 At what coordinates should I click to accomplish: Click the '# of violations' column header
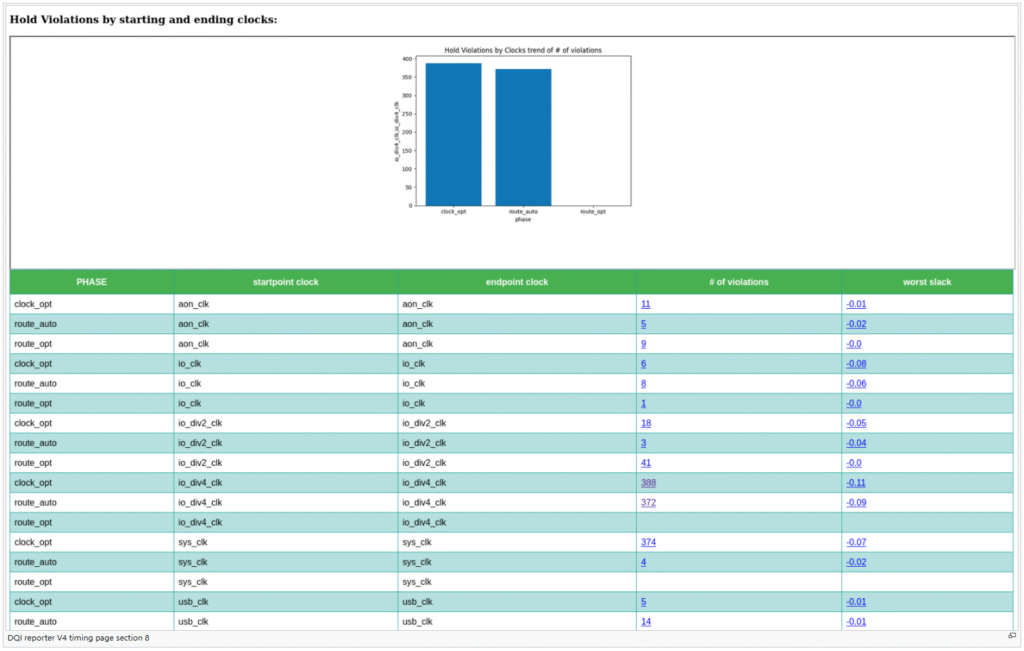click(x=738, y=282)
